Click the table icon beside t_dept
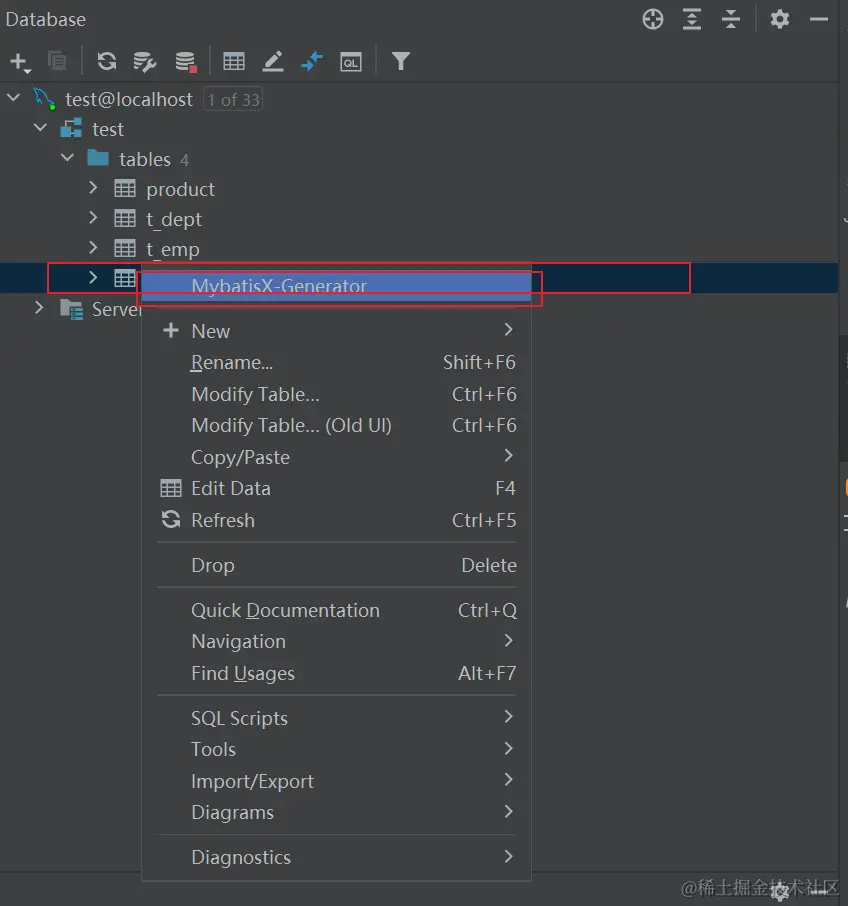This screenshot has width=848, height=906. click(125, 218)
